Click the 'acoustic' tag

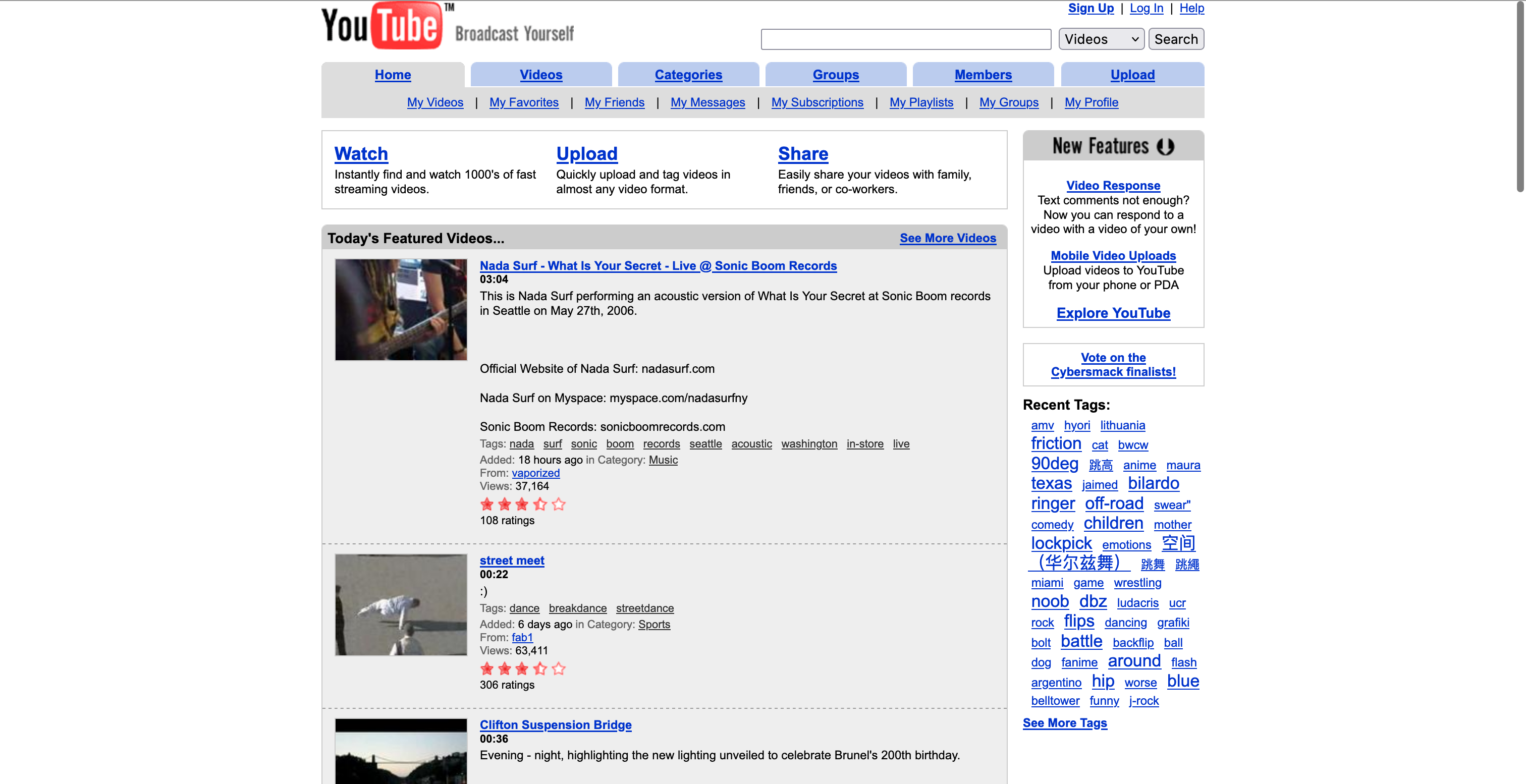coord(751,443)
